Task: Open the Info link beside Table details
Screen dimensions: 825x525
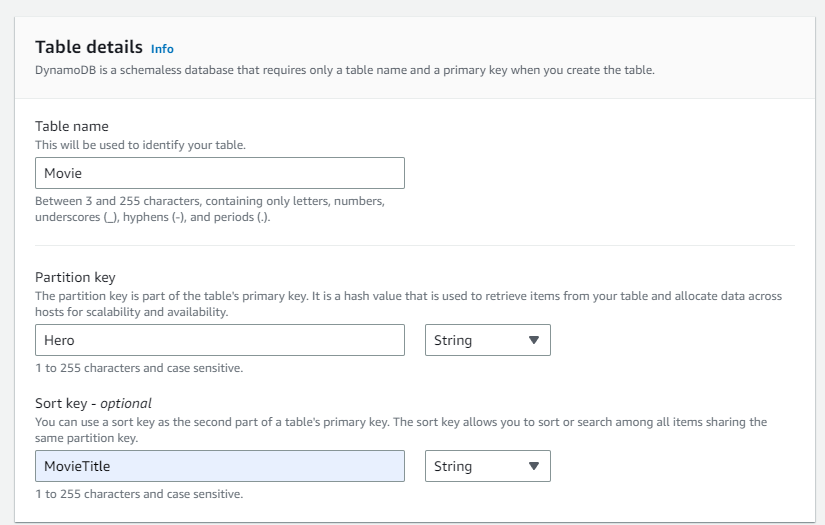Action: pos(162,49)
